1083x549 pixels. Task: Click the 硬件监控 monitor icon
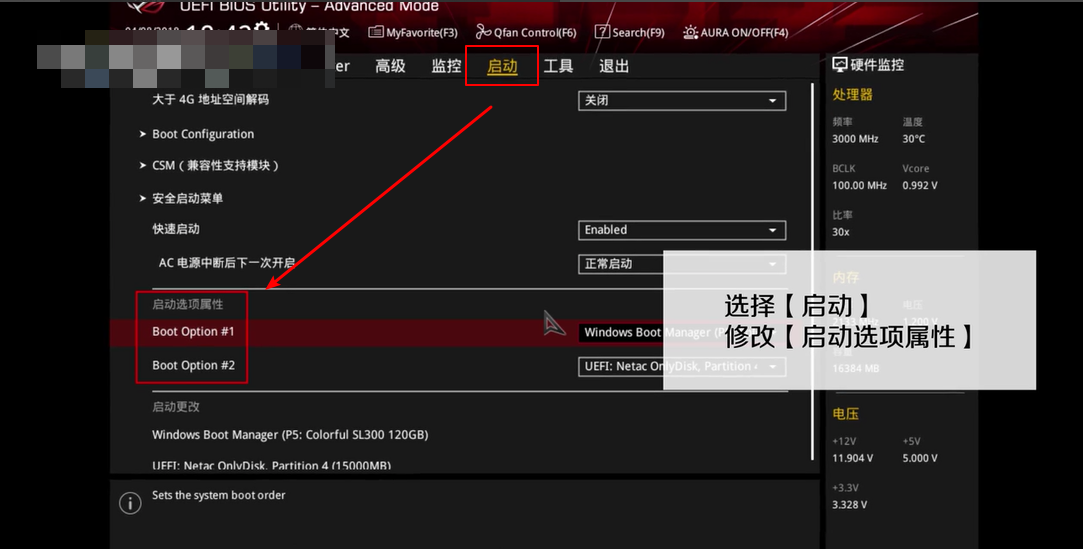coord(840,65)
